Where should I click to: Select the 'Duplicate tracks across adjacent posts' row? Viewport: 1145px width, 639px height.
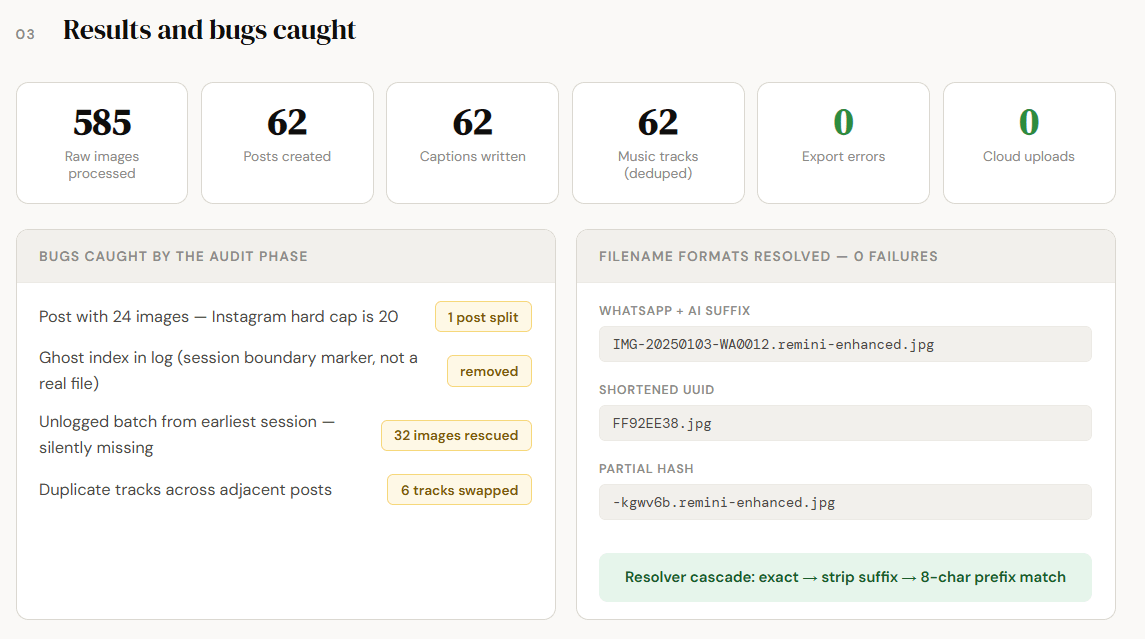[x=285, y=490]
